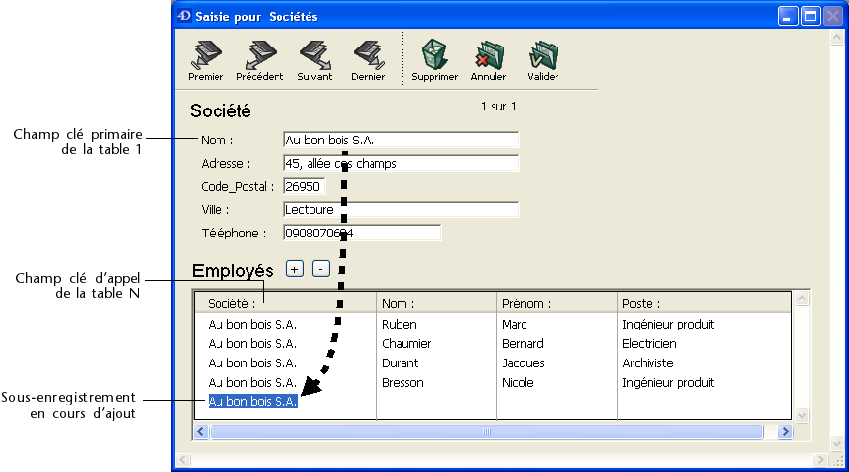The width and height of the screenshot is (849, 472).
Task: Click the highlighted Au bon bois S.A. cell
Action: click(x=253, y=402)
